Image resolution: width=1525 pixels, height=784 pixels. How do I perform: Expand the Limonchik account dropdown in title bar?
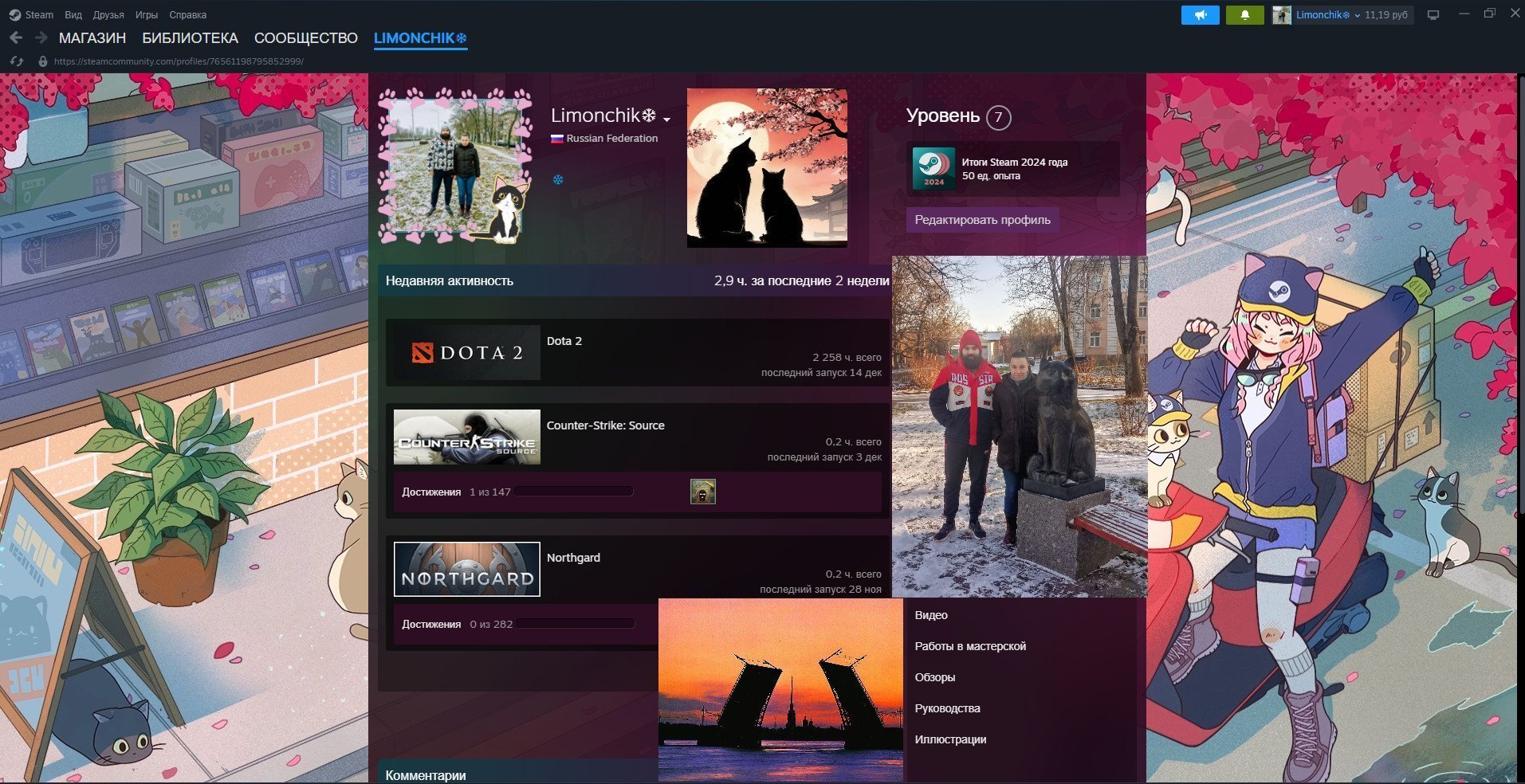click(1327, 15)
